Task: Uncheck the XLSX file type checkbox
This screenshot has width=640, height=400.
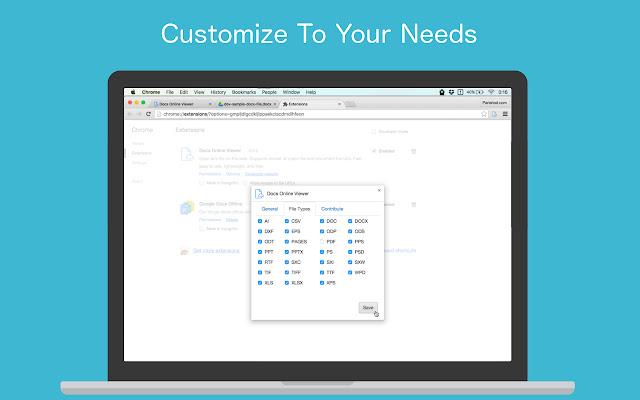Action: [287, 283]
